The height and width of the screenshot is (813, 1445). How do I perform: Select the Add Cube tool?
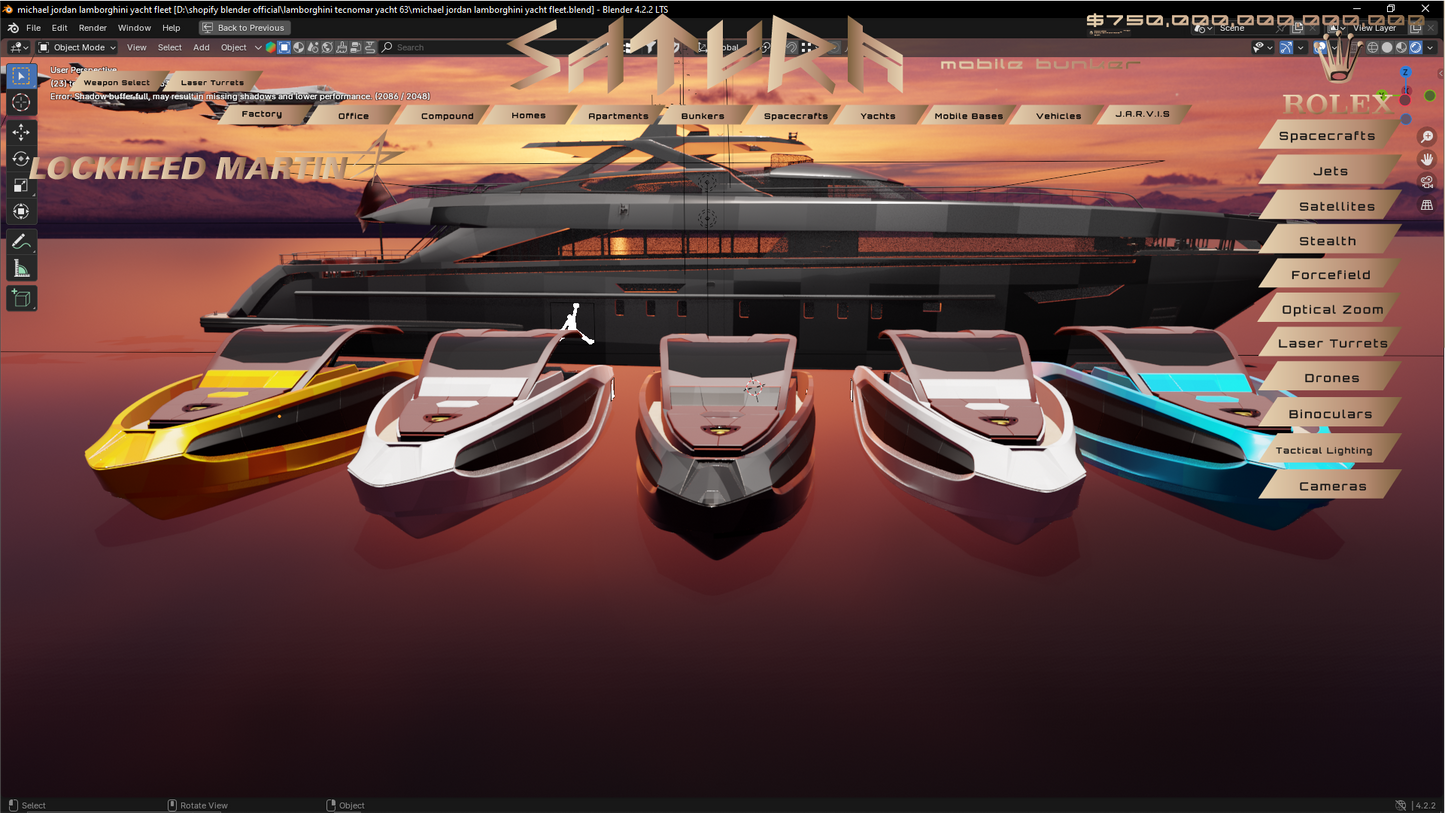[x=21, y=298]
